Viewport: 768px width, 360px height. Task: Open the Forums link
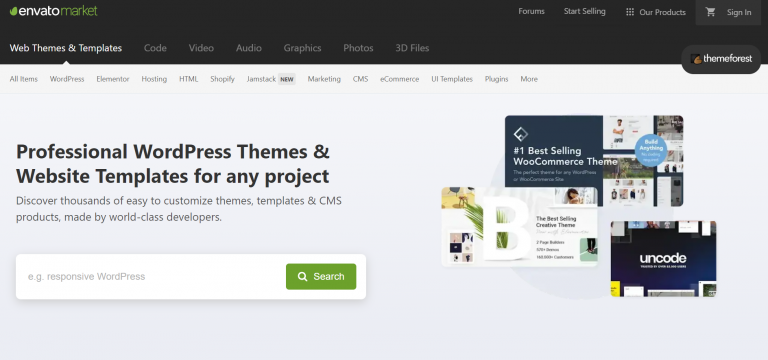531,11
